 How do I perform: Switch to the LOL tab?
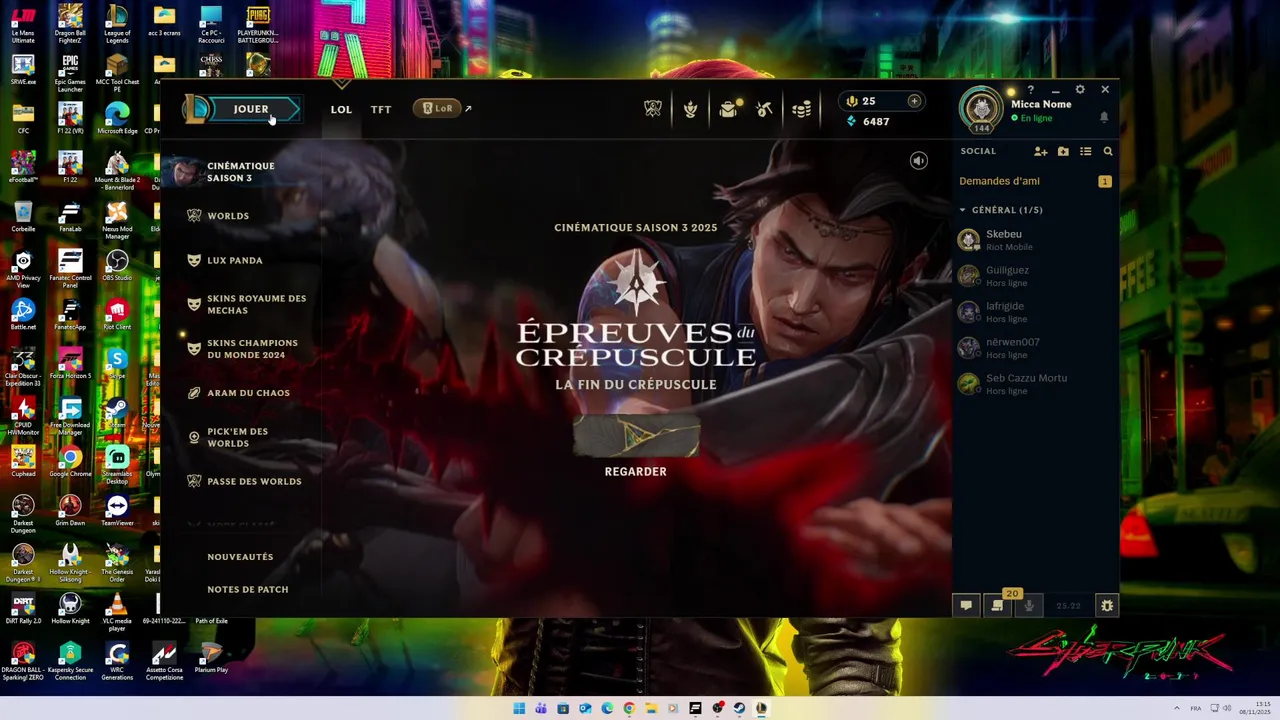pos(341,109)
